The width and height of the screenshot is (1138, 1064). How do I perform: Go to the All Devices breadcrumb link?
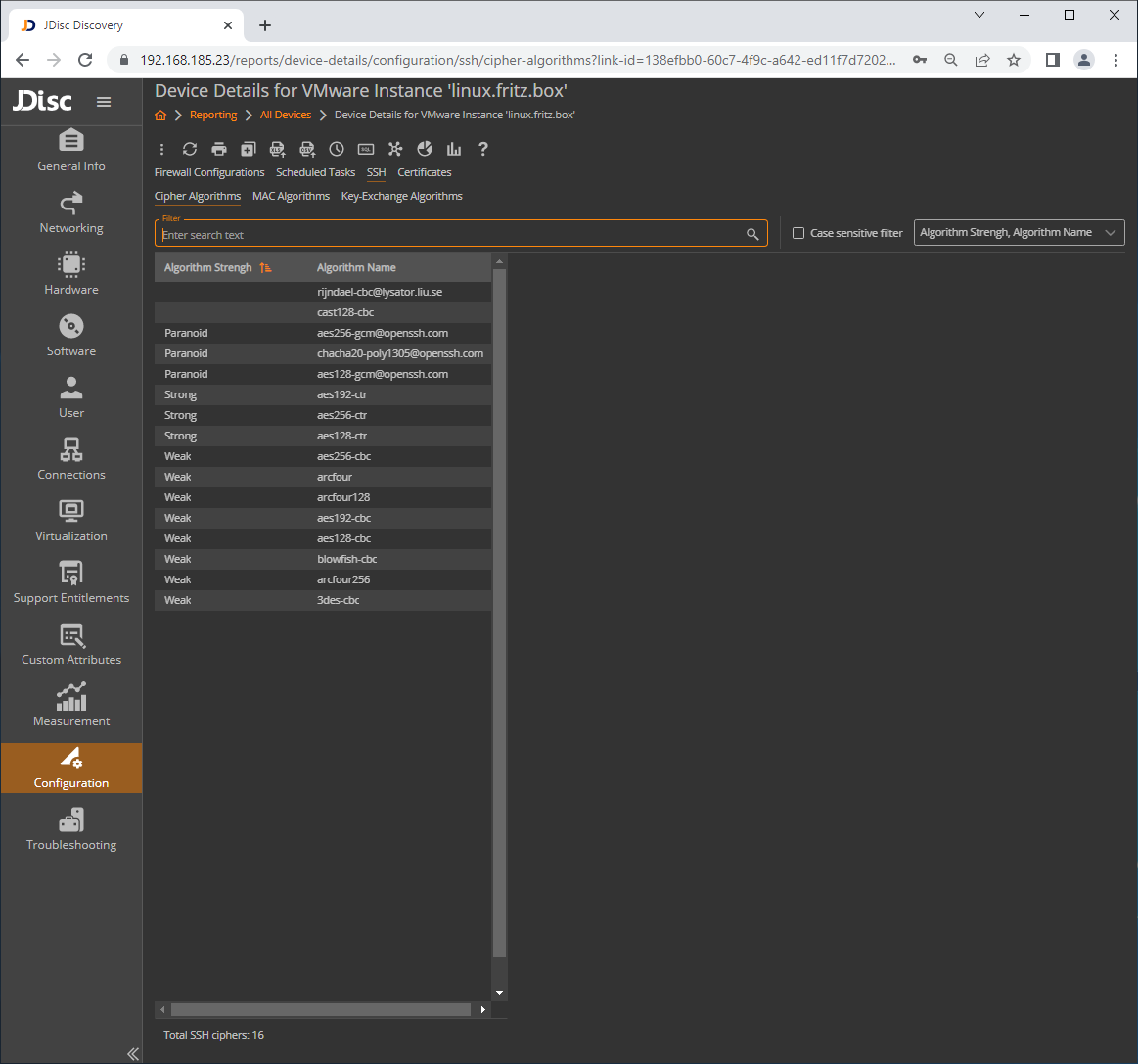tap(285, 115)
